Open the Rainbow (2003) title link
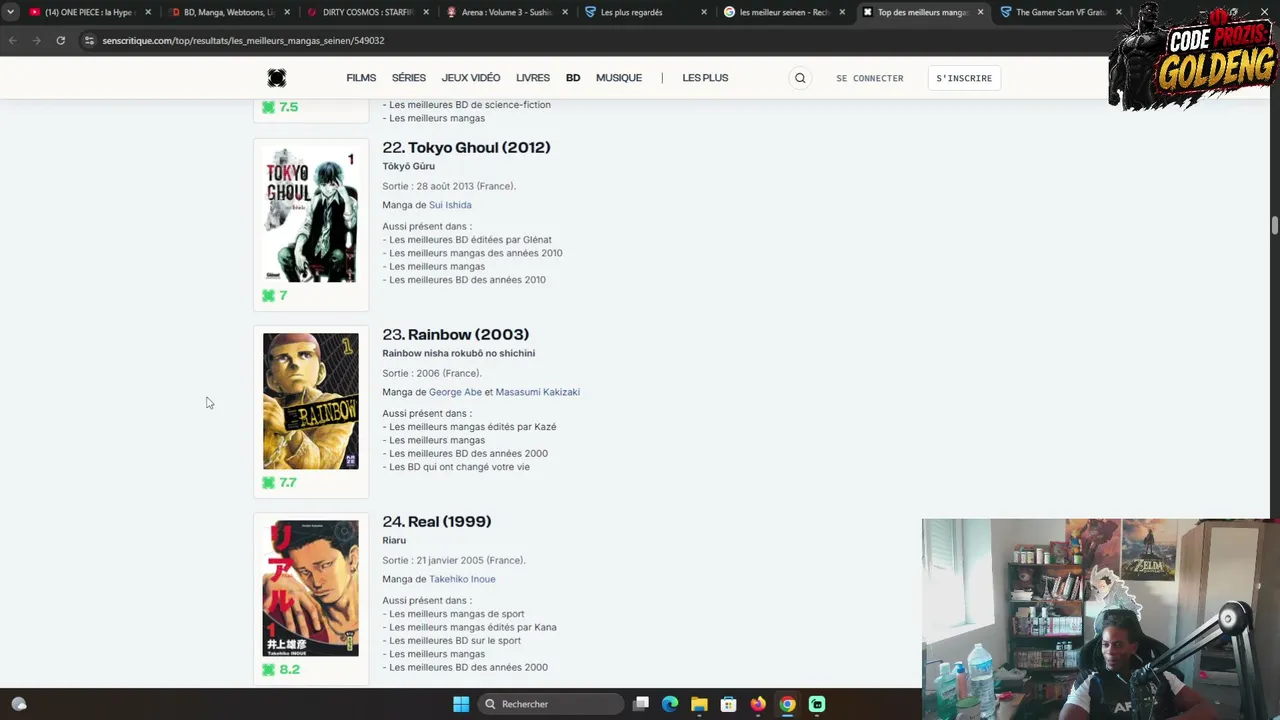This screenshot has width=1280, height=720. (468, 334)
